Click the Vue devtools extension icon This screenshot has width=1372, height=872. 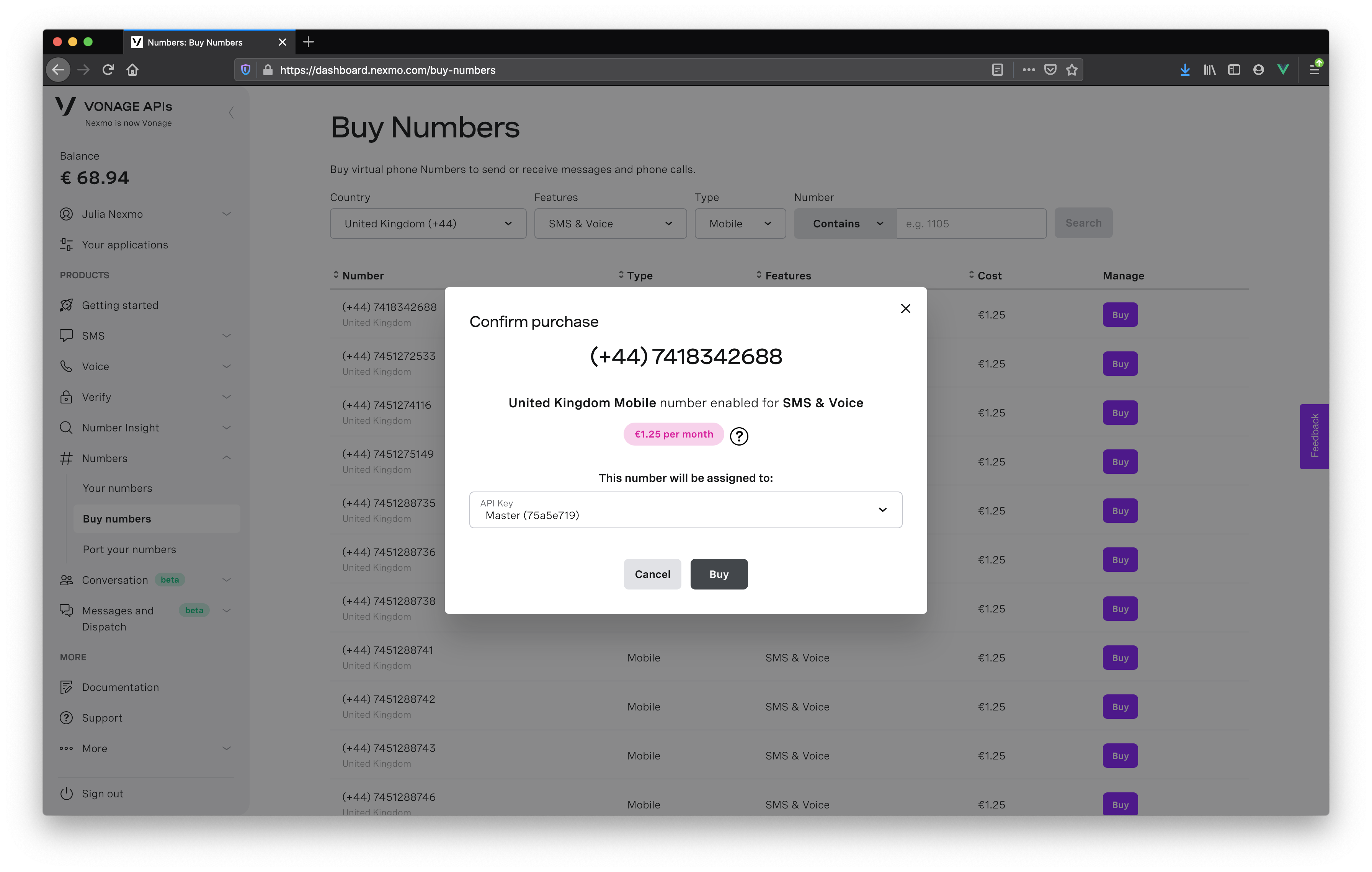pos(1283,70)
